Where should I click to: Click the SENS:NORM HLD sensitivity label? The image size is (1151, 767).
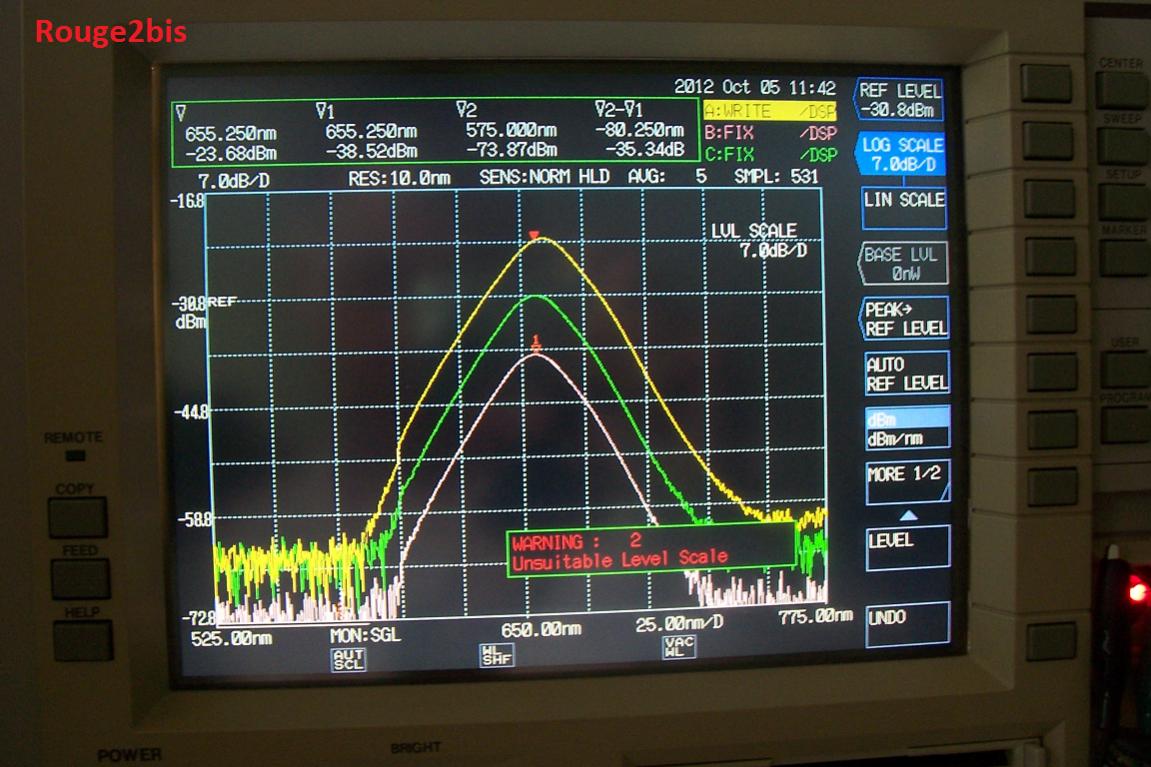point(545,177)
